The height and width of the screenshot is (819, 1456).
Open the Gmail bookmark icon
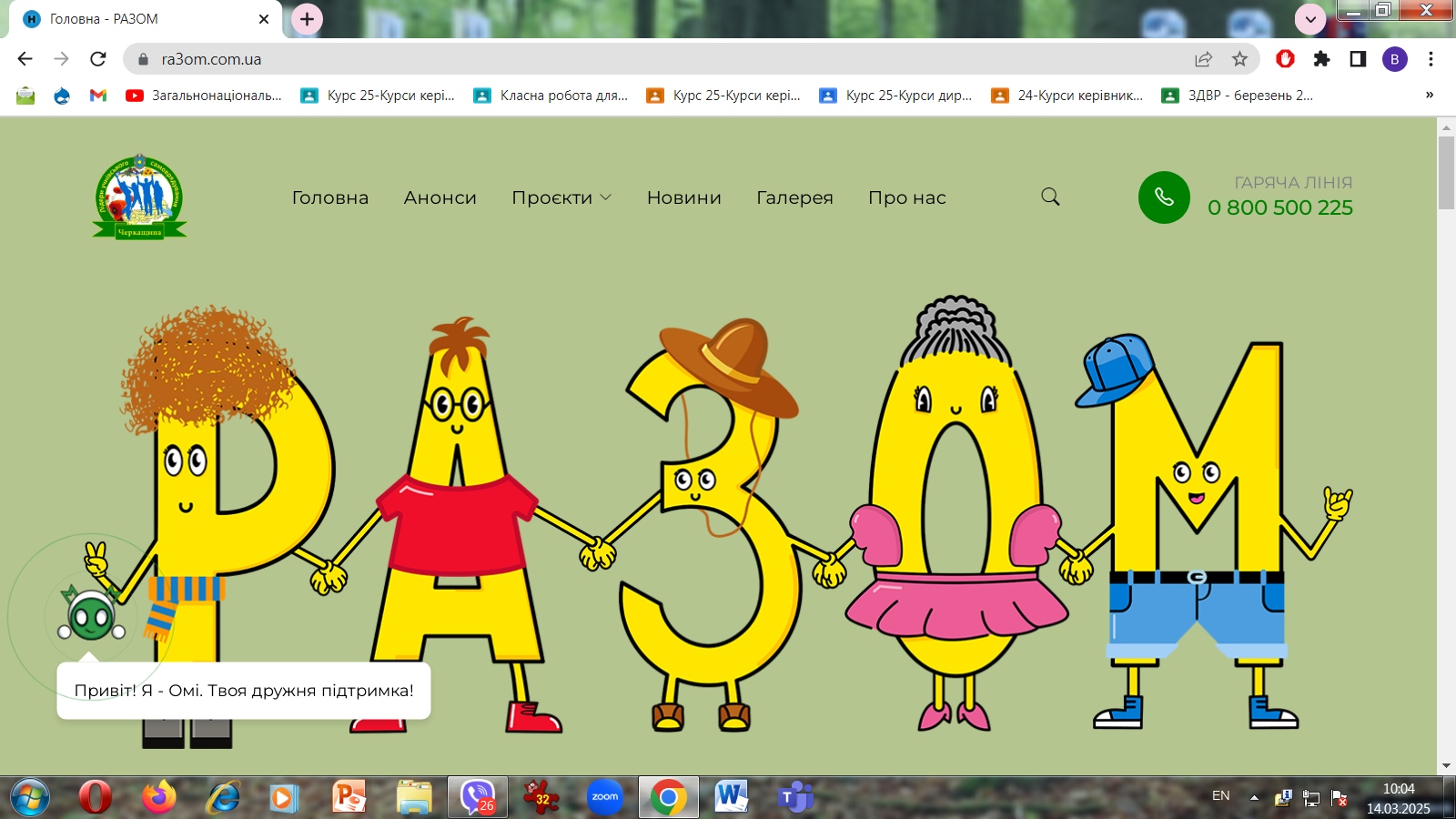coord(98,96)
